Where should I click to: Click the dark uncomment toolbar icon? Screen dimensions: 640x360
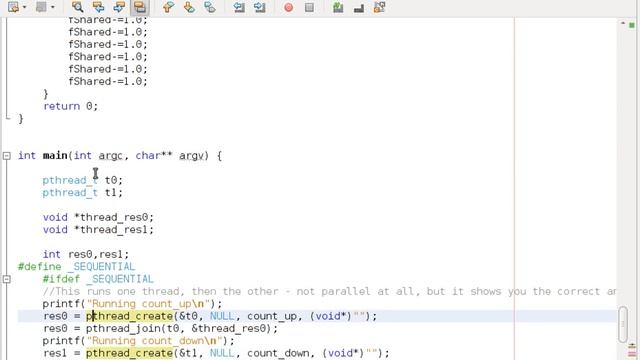click(359, 8)
